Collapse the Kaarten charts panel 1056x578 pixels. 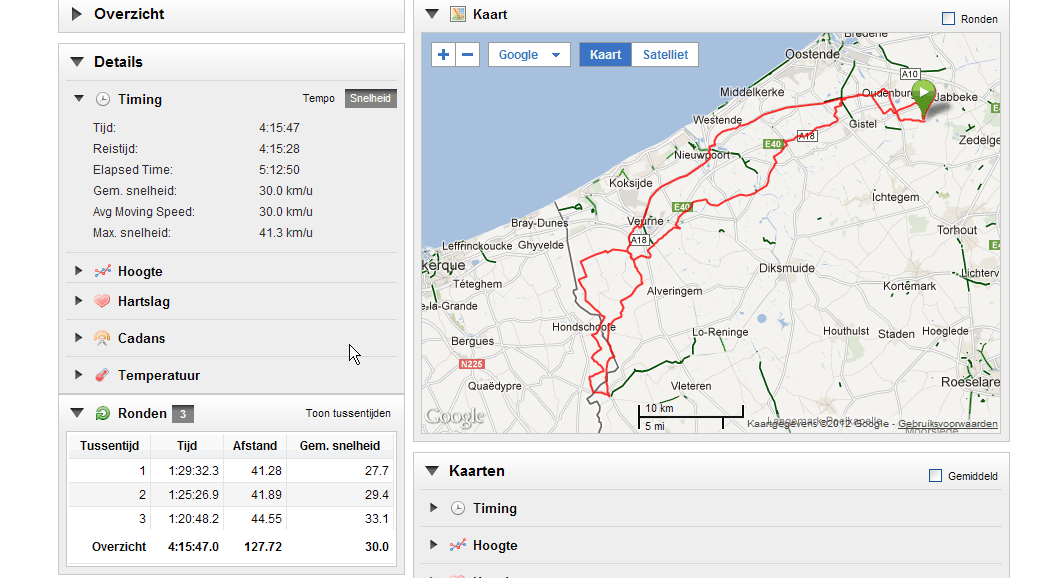pyautogui.click(x=432, y=470)
